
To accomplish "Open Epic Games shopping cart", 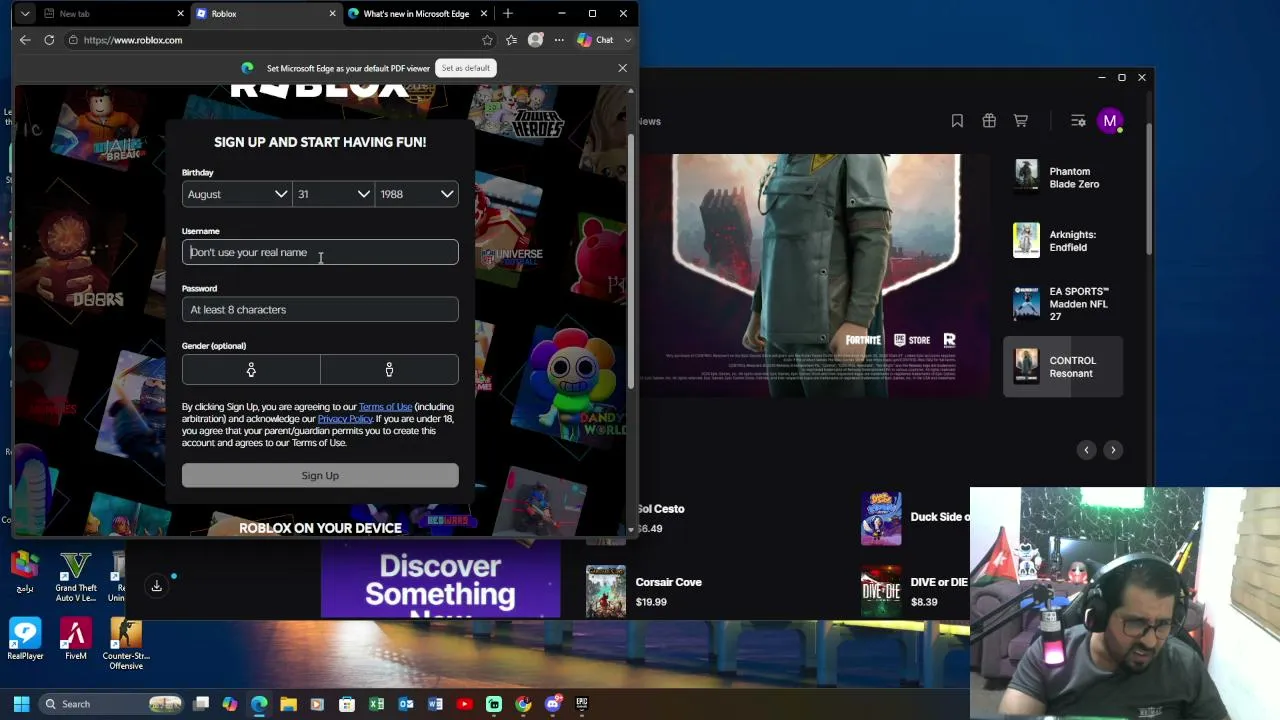I will (1021, 121).
